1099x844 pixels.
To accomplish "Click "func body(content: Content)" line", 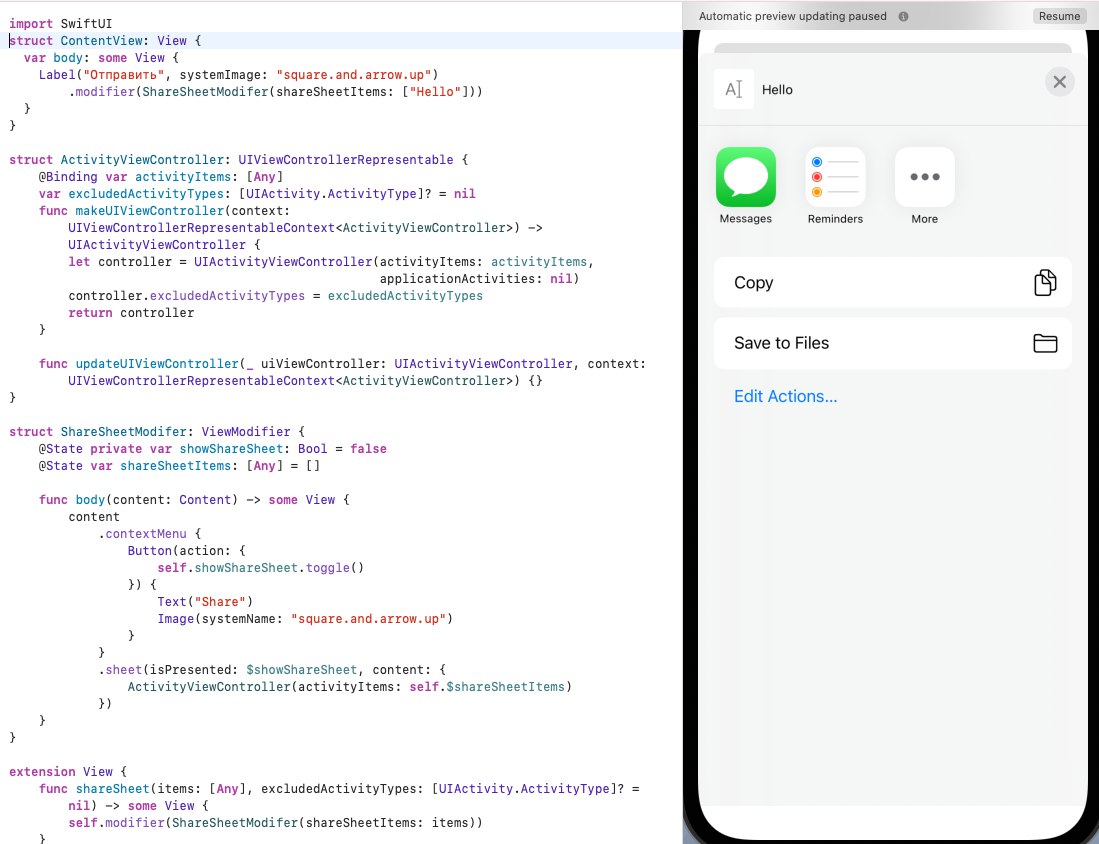I will click(x=194, y=500).
